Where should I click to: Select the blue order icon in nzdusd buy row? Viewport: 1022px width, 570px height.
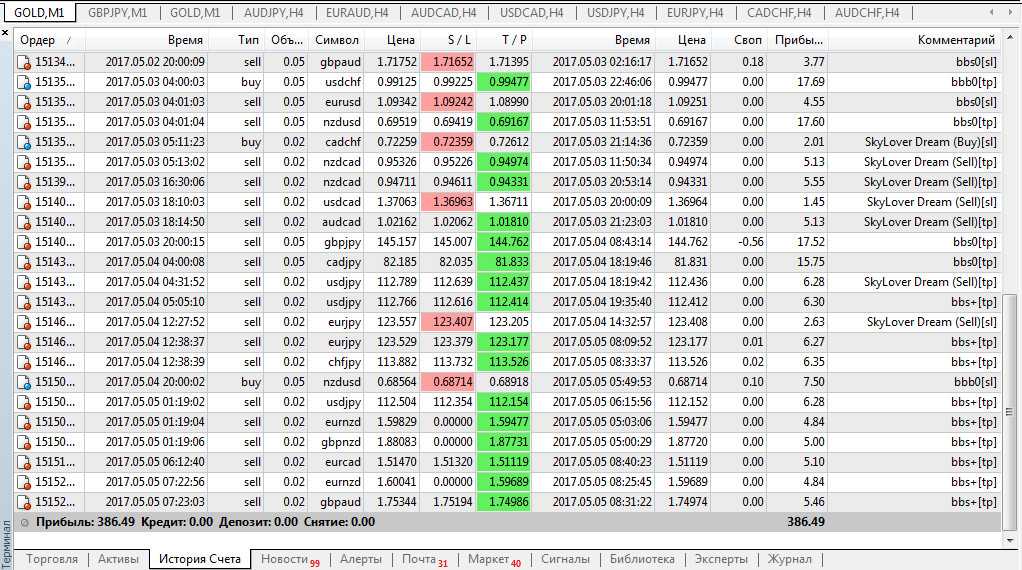(x=24, y=382)
